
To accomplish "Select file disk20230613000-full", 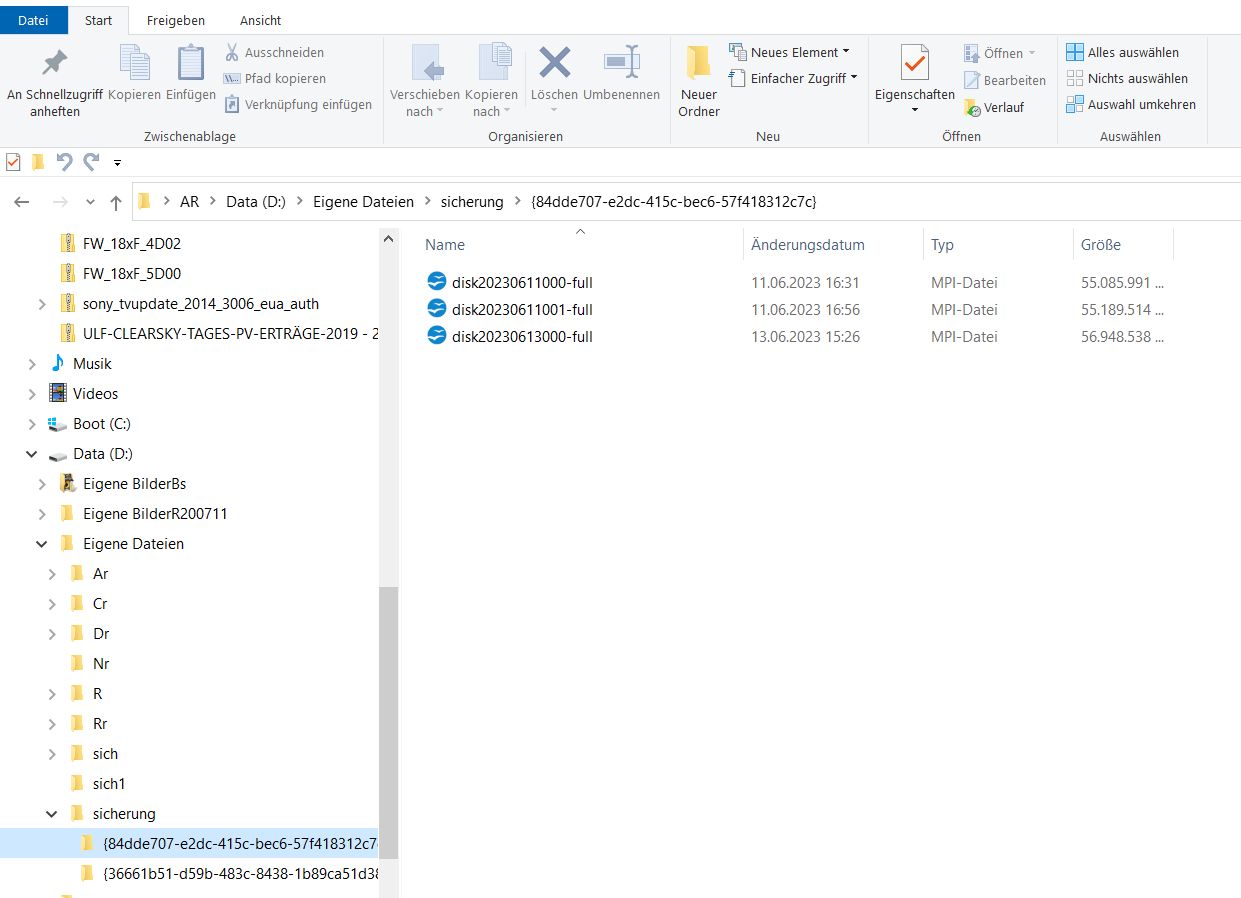I will [522, 336].
